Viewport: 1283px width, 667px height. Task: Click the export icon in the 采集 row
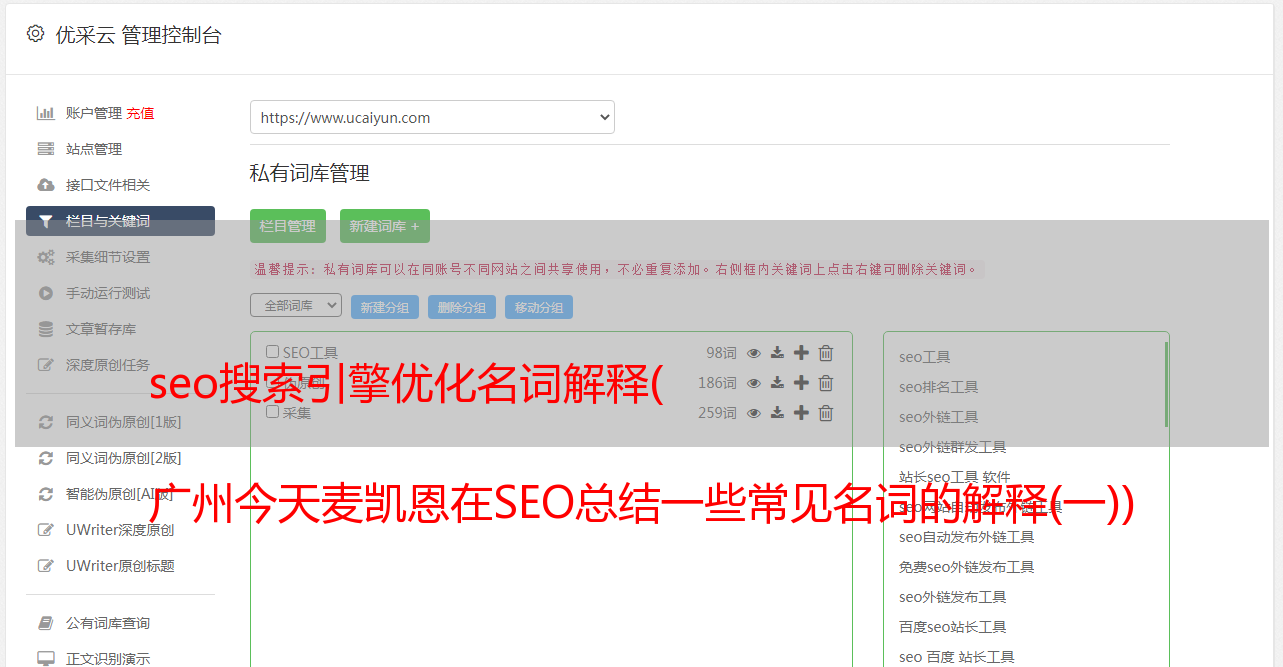(777, 413)
